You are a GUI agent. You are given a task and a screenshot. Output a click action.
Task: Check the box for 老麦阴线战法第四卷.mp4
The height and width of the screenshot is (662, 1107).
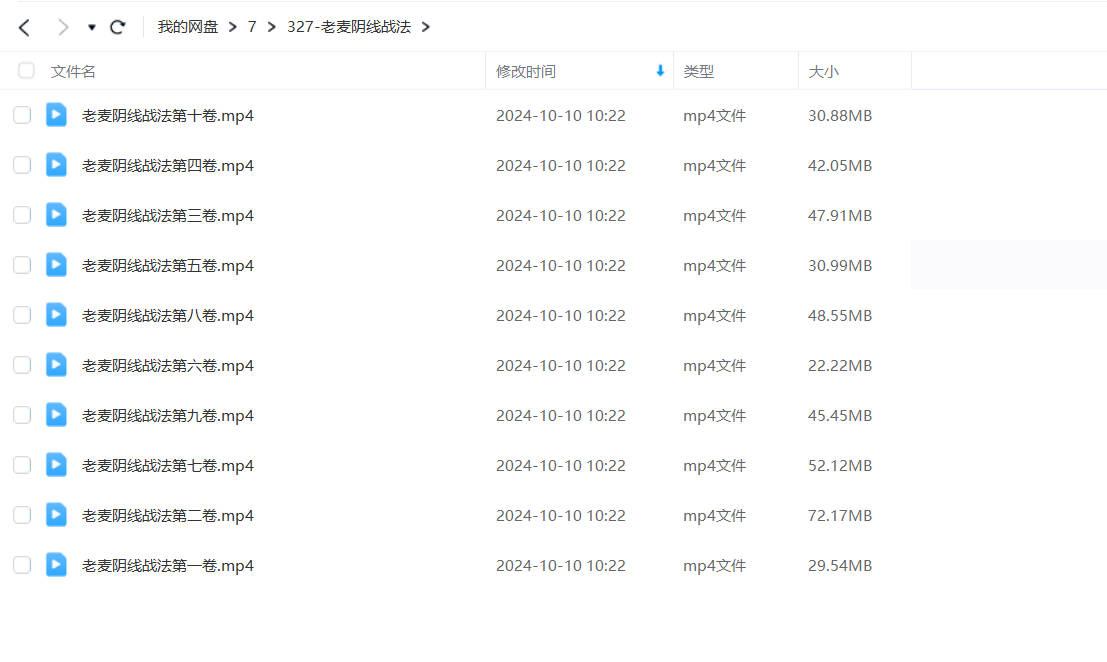23,165
